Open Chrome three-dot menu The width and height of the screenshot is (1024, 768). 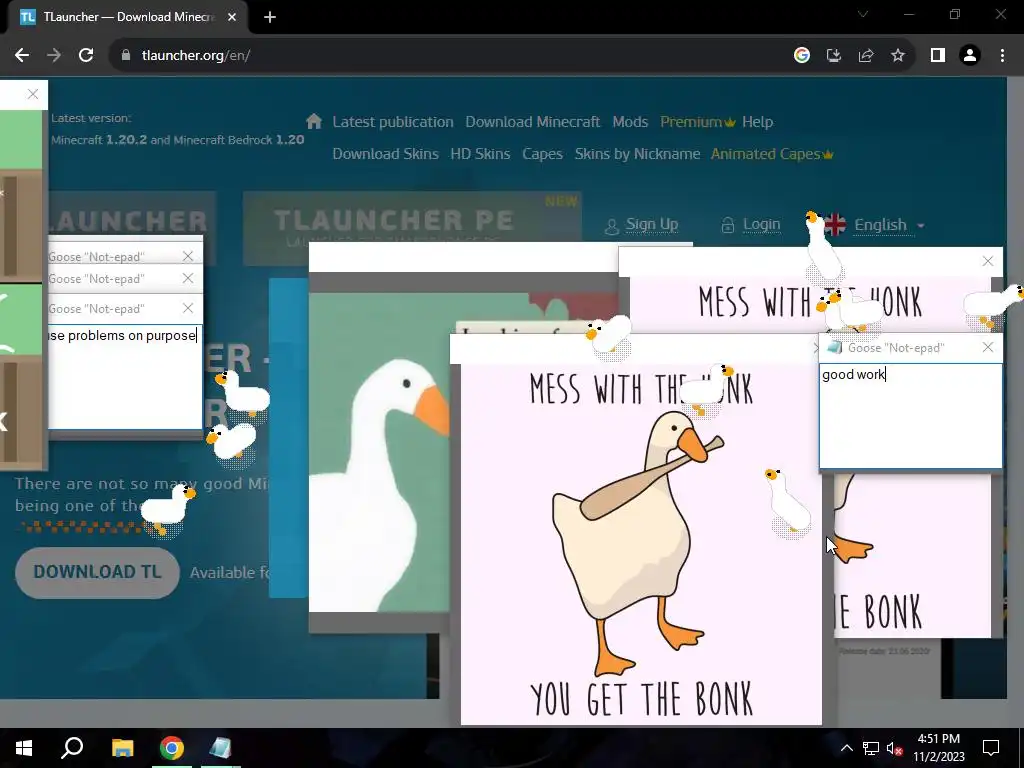coord(1002,56)
